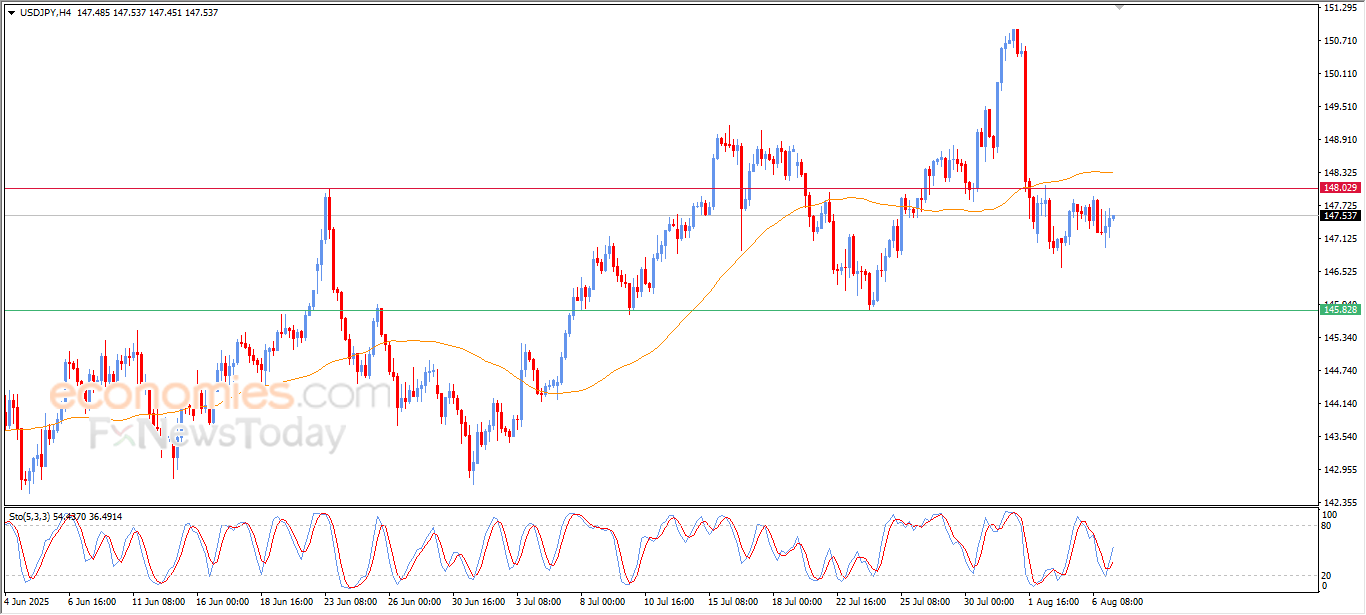
Task: Click the 146.525 price axis label
Action: 1340,272
